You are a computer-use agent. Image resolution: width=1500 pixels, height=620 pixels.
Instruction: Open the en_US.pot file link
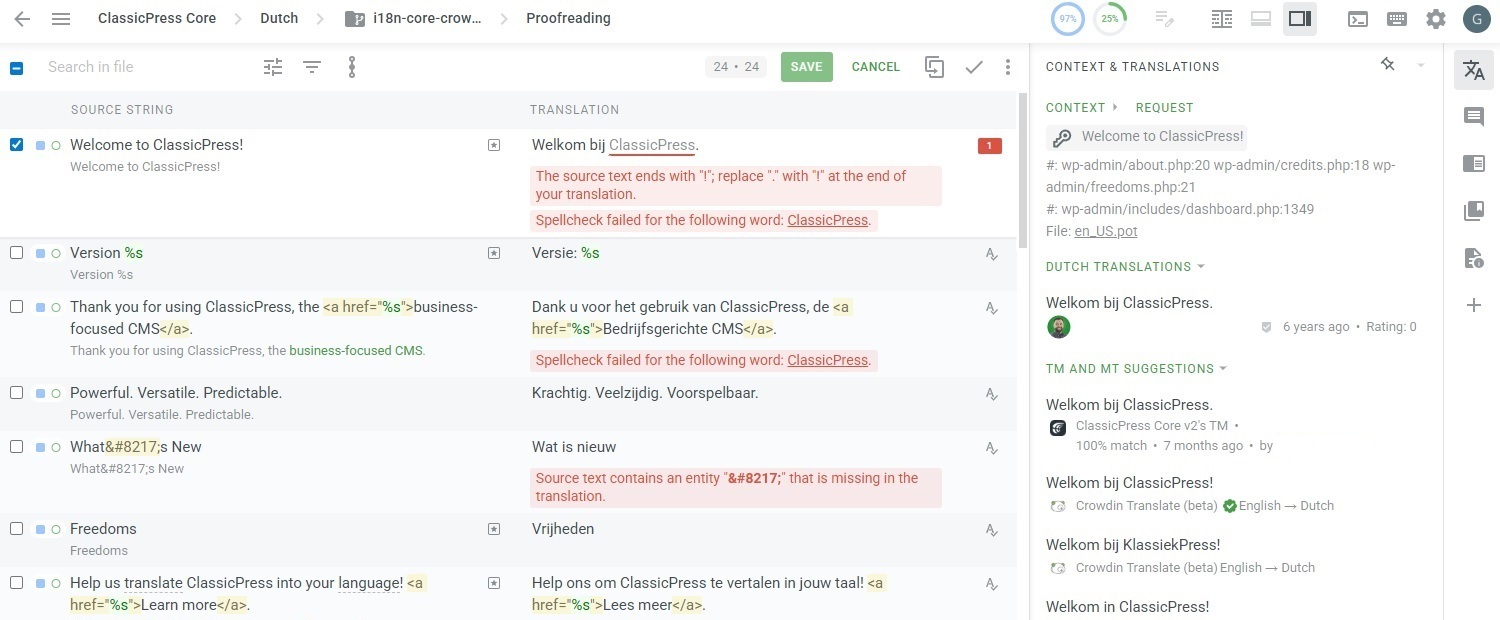point(1105,230)
